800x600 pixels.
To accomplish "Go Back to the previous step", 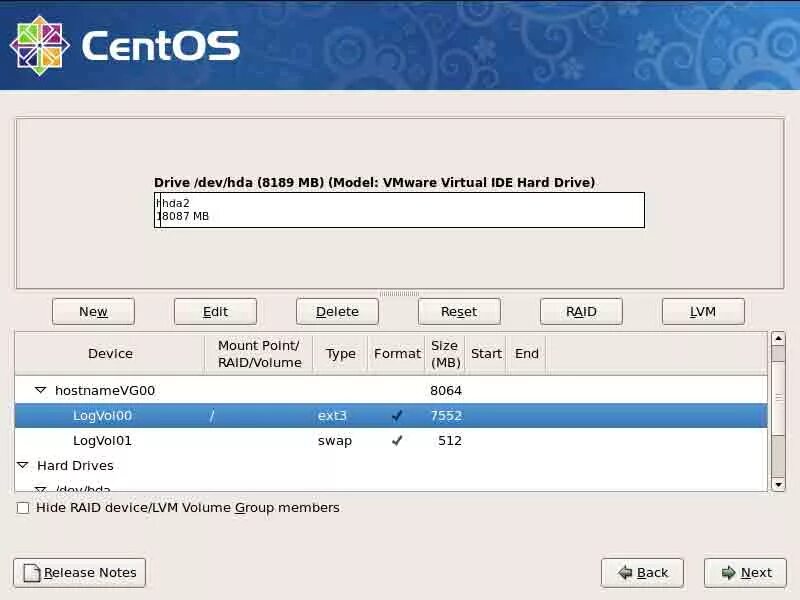I will (x=642, y=572).
